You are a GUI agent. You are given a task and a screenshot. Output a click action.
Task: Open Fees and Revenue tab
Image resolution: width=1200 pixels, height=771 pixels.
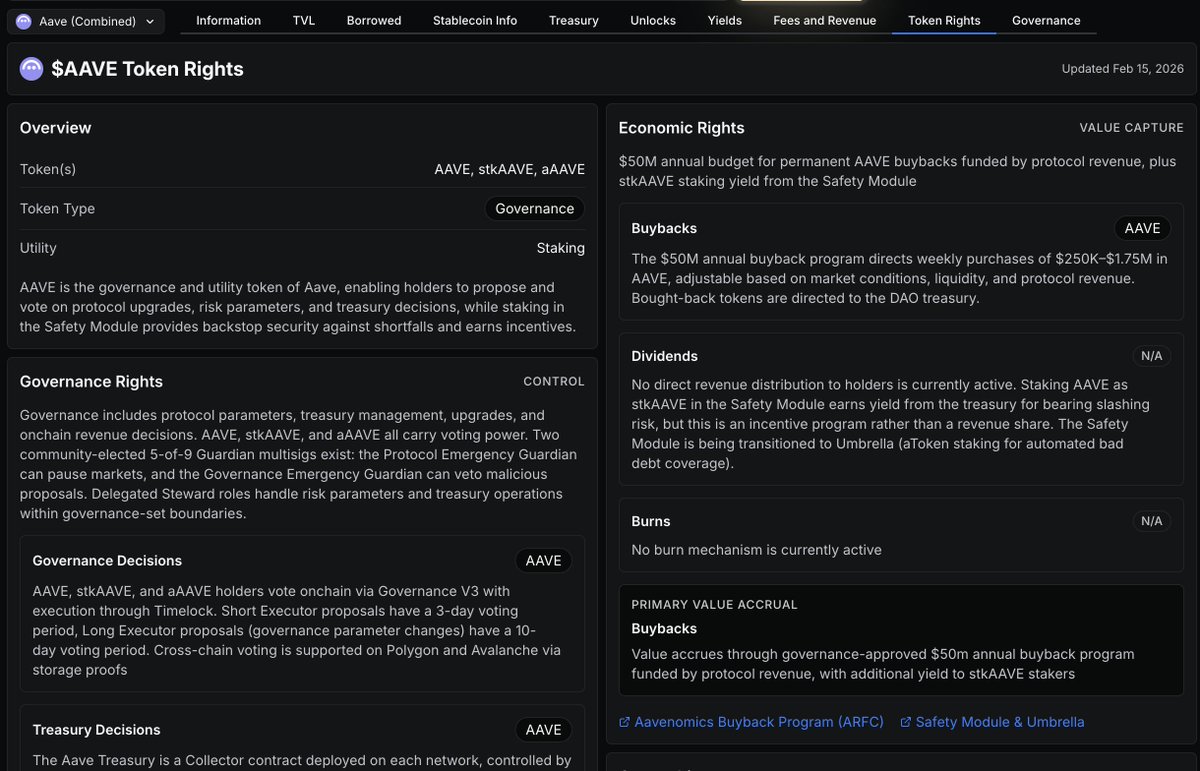coord(825,20)
